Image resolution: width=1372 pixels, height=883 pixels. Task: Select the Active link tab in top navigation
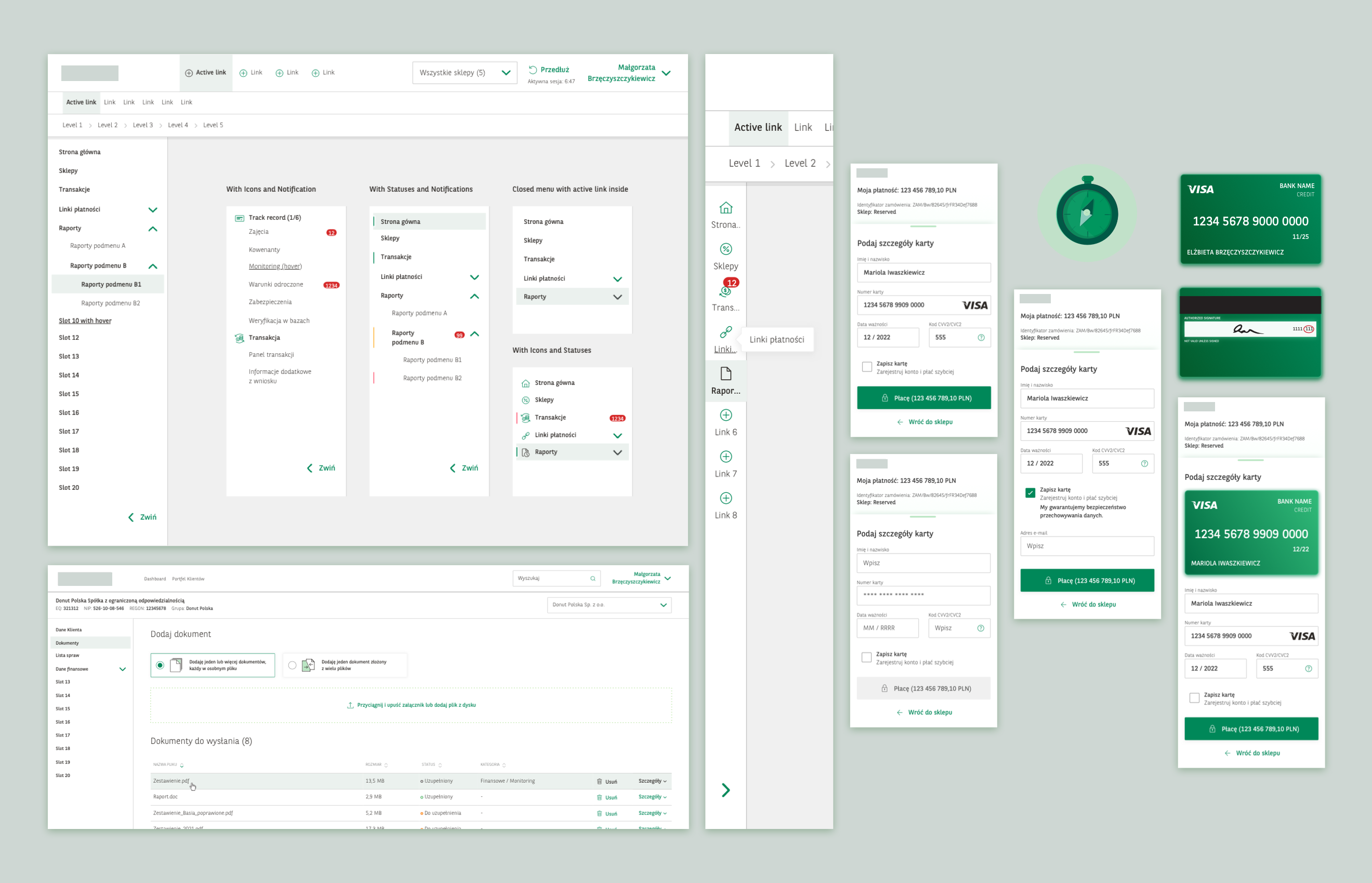(205, 73)
